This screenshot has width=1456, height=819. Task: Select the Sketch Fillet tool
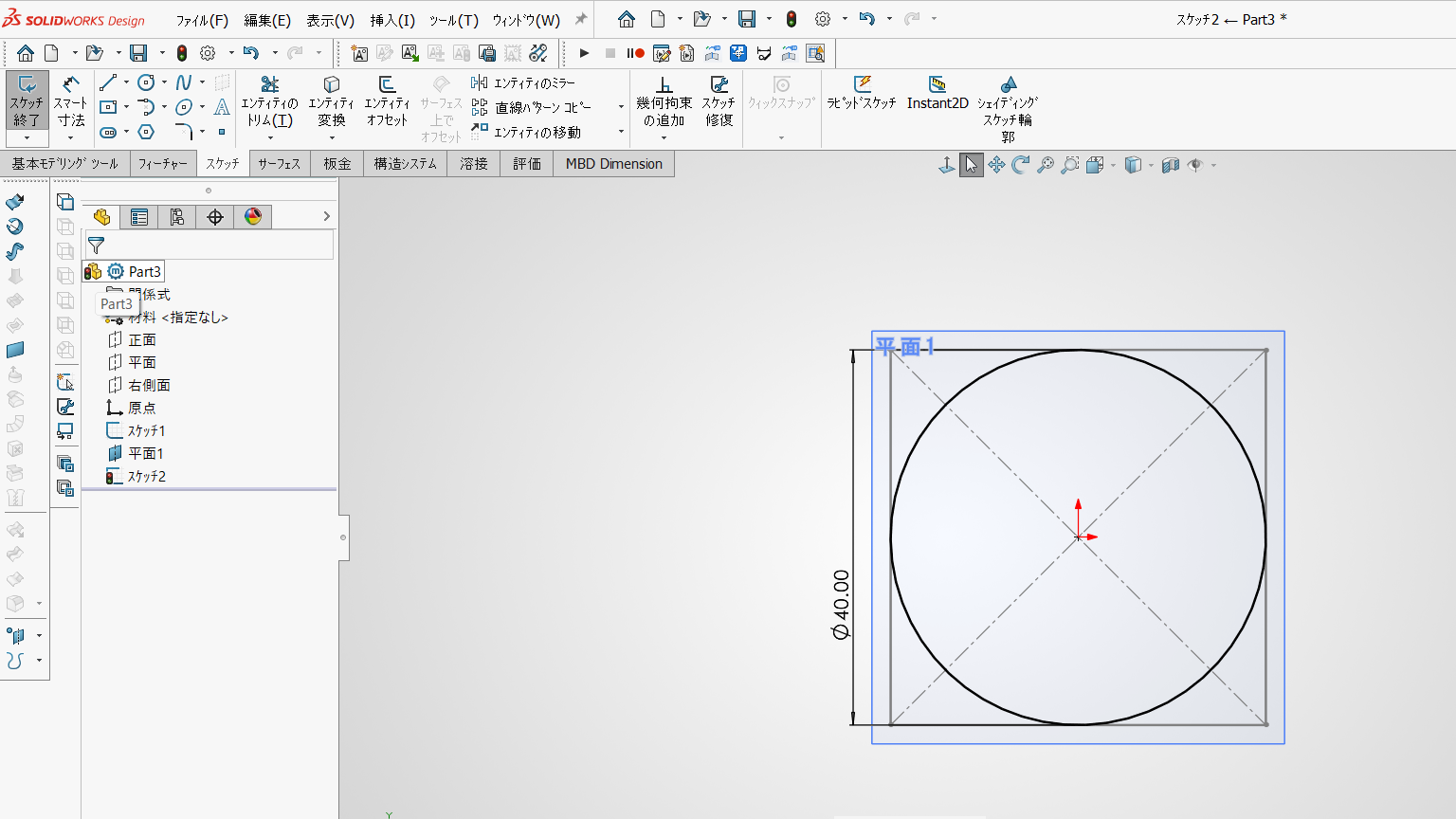click(x=184, y=132)
